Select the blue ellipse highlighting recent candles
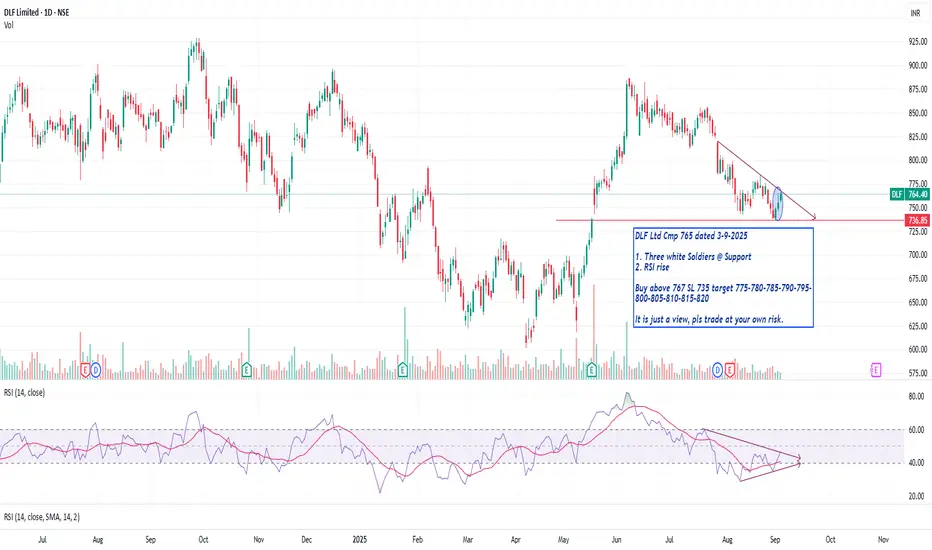 point(778,203)
